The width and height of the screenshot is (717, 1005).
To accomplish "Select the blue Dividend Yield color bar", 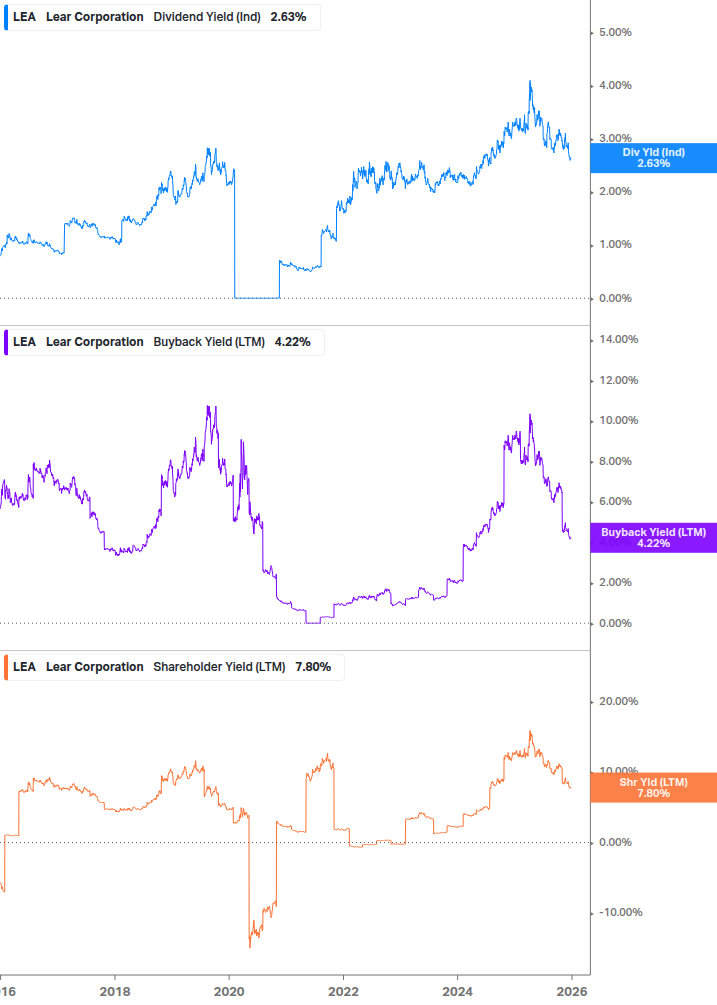I will click(6, 17).
